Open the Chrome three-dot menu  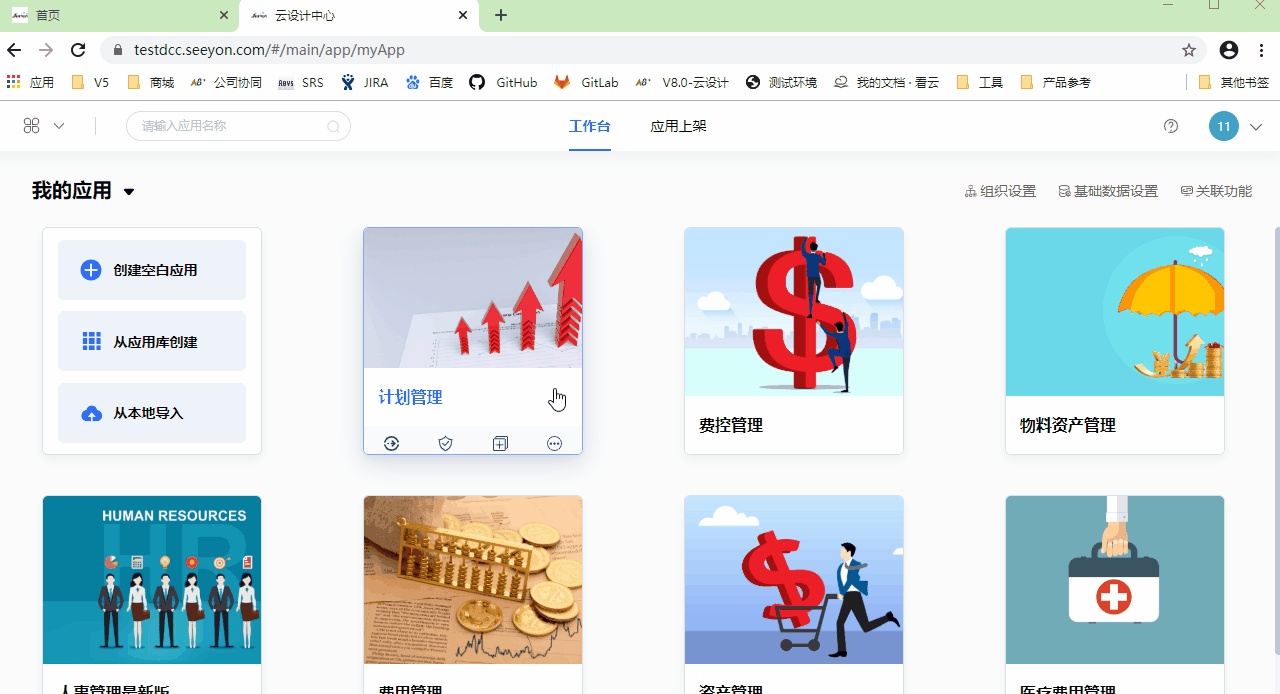tap(1262, 50)
